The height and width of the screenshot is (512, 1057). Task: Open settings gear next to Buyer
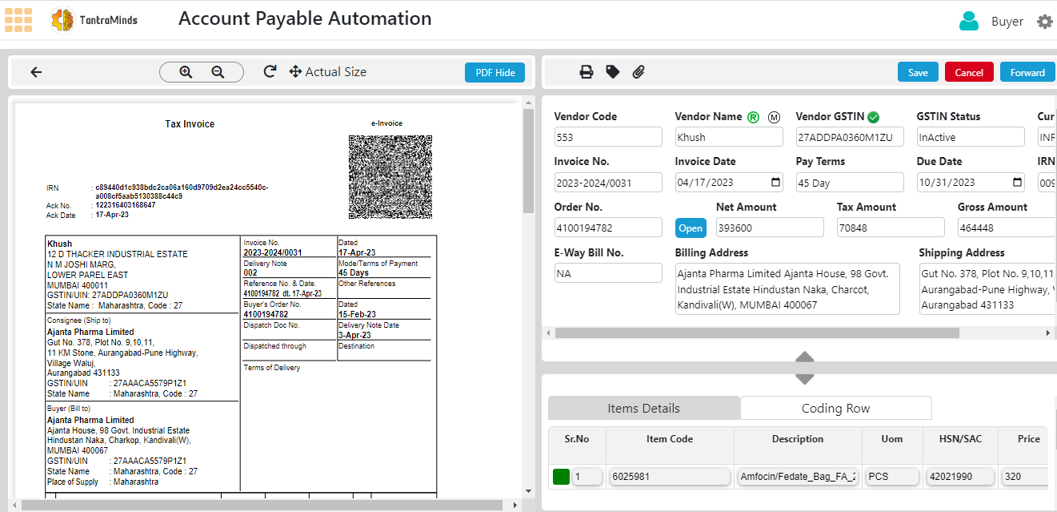point(1044,21)
